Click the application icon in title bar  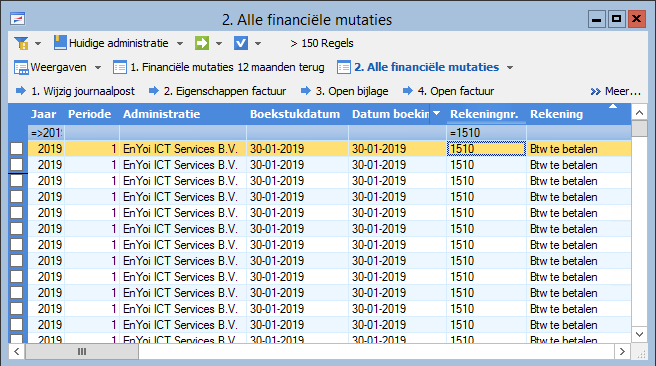[18, 19]
